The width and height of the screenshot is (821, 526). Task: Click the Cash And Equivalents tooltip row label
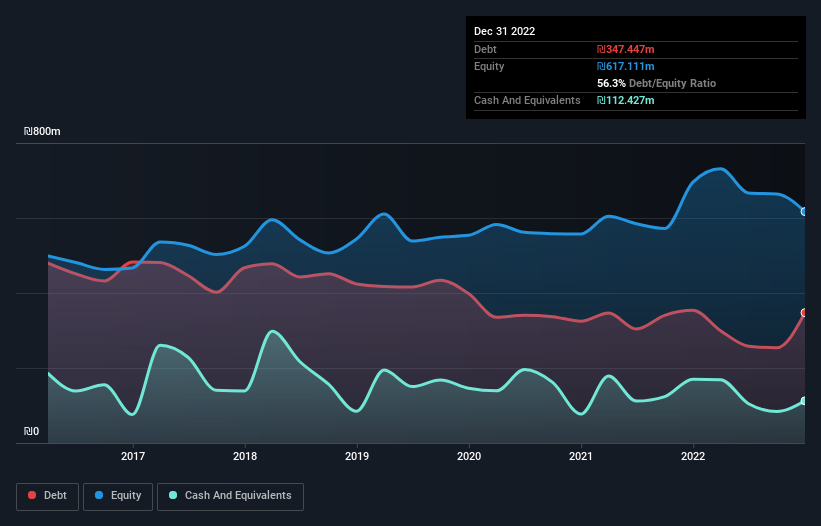[527, 100]
